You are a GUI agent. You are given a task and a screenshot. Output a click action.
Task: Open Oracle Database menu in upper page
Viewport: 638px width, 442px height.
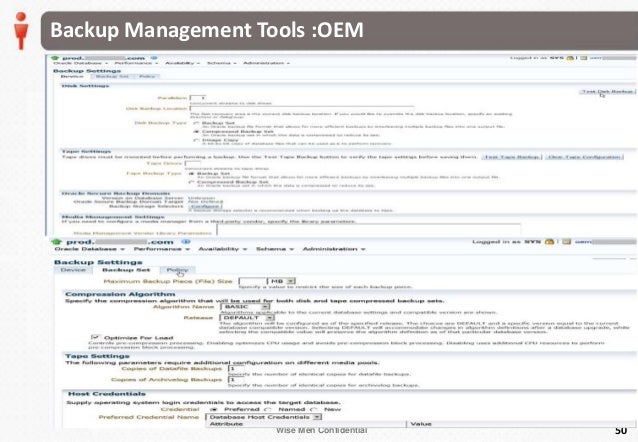[x=81, y=63]
